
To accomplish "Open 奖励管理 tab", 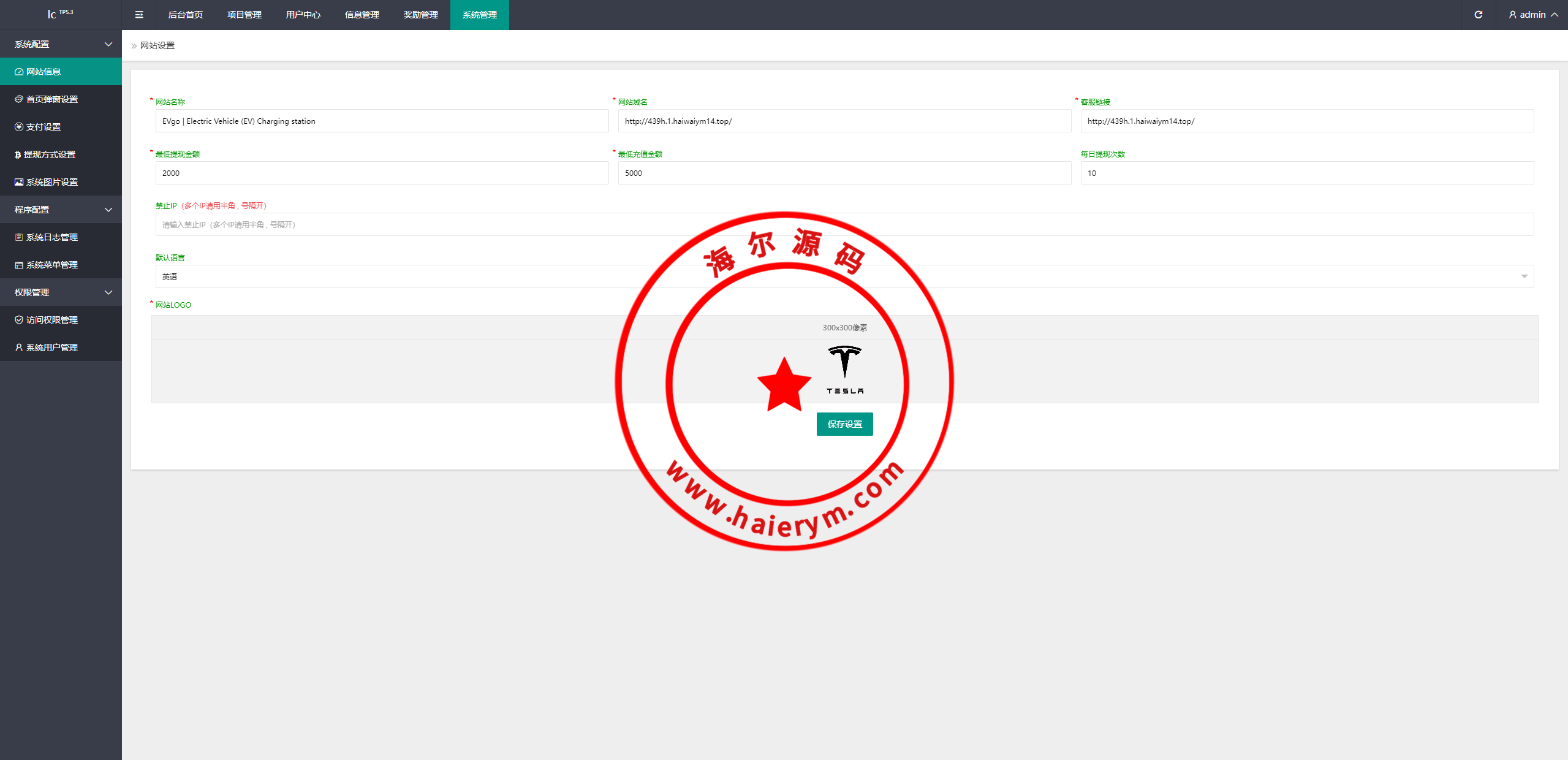I will point(421,15).
